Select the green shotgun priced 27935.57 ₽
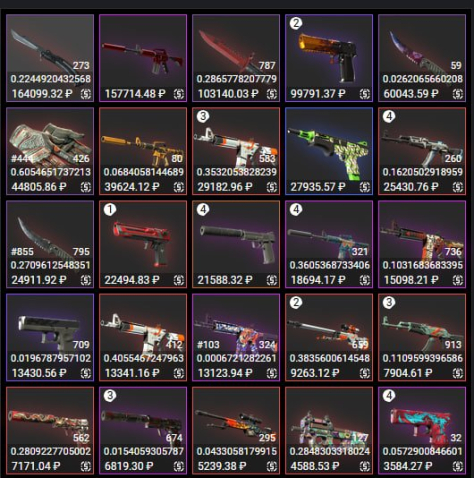This screenshot has height=478, width=474. point(329,151)
